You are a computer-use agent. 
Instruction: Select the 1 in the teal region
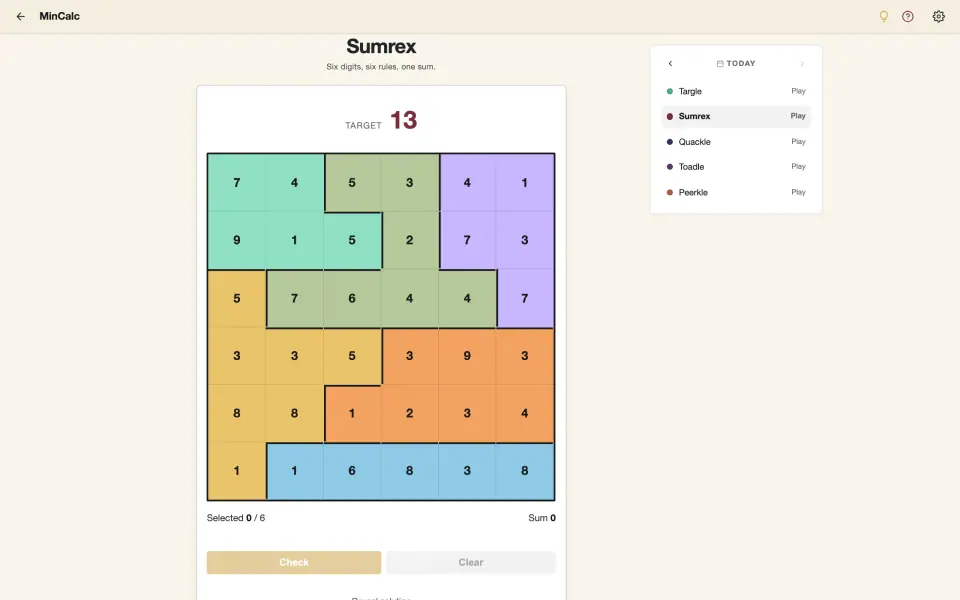click(294, 241)
